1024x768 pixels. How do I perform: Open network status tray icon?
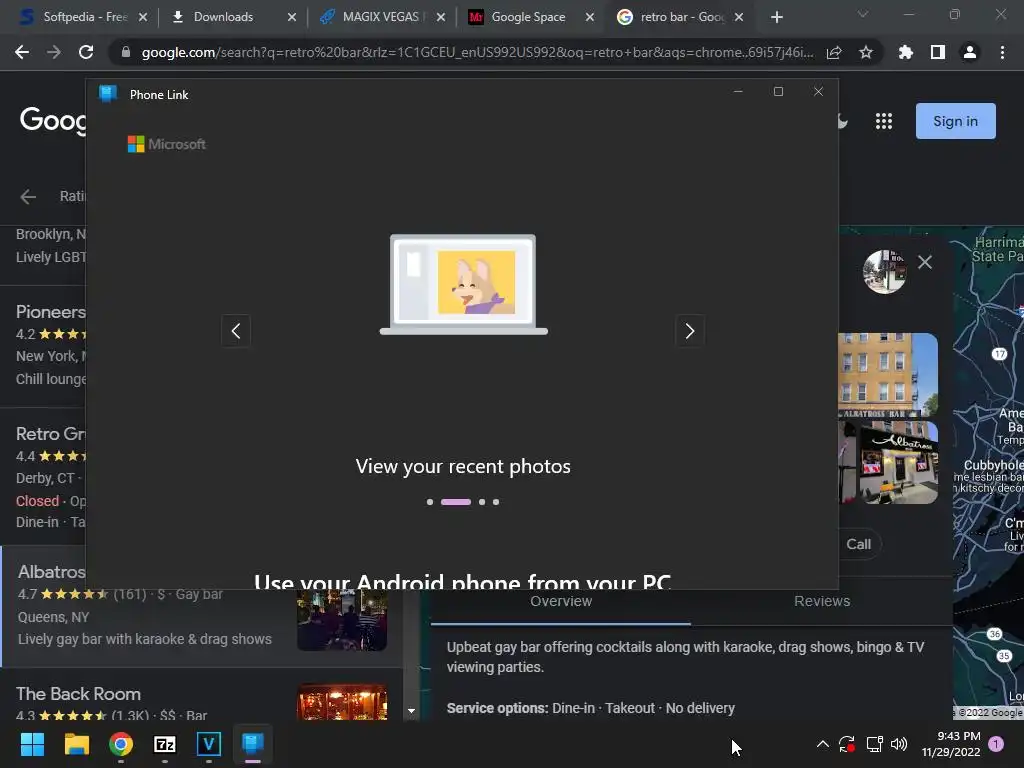pyautogui.click(x=874, y=744)
